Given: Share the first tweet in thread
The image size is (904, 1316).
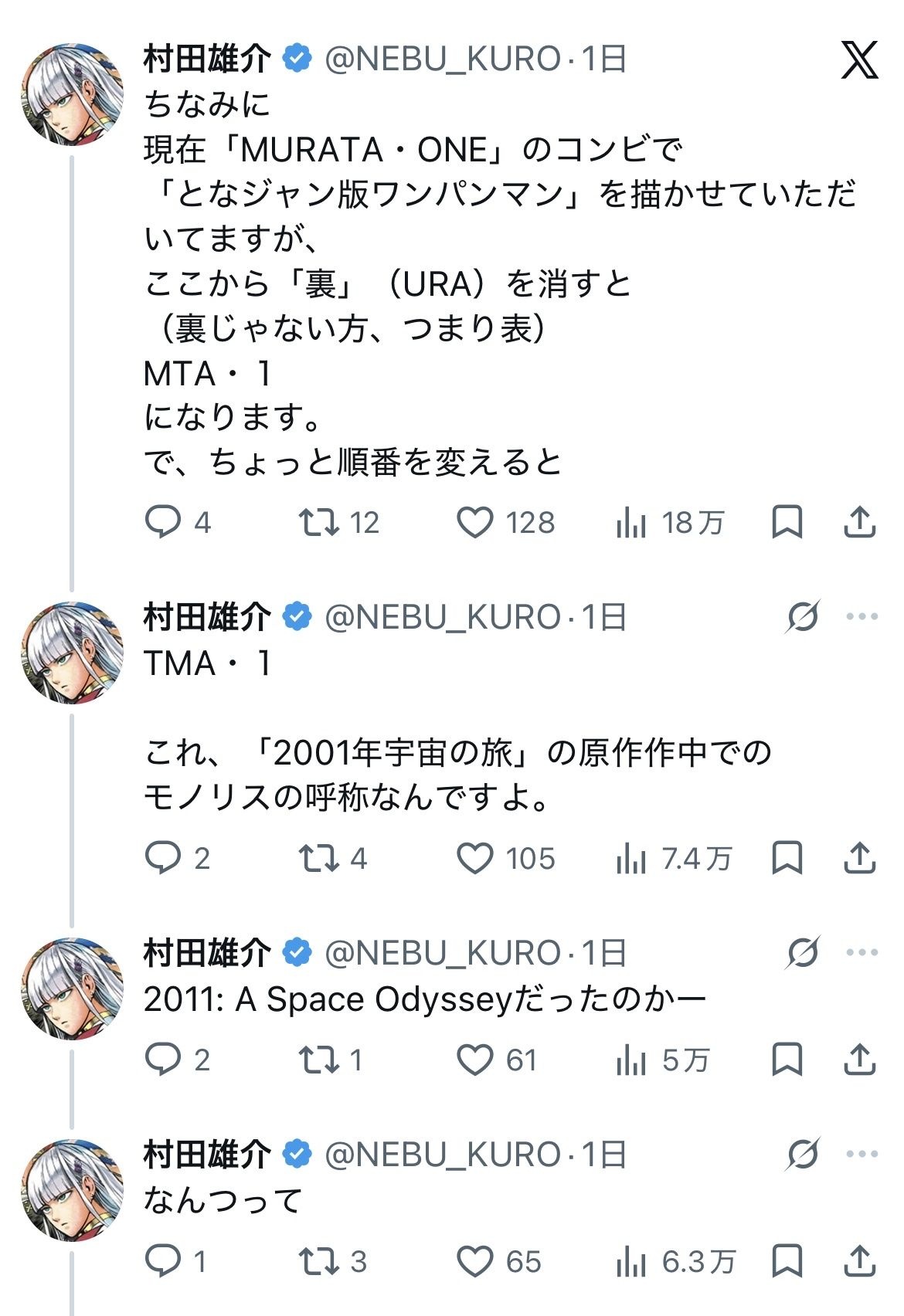Looking at the screenshot, I should [x=859, y=522].
